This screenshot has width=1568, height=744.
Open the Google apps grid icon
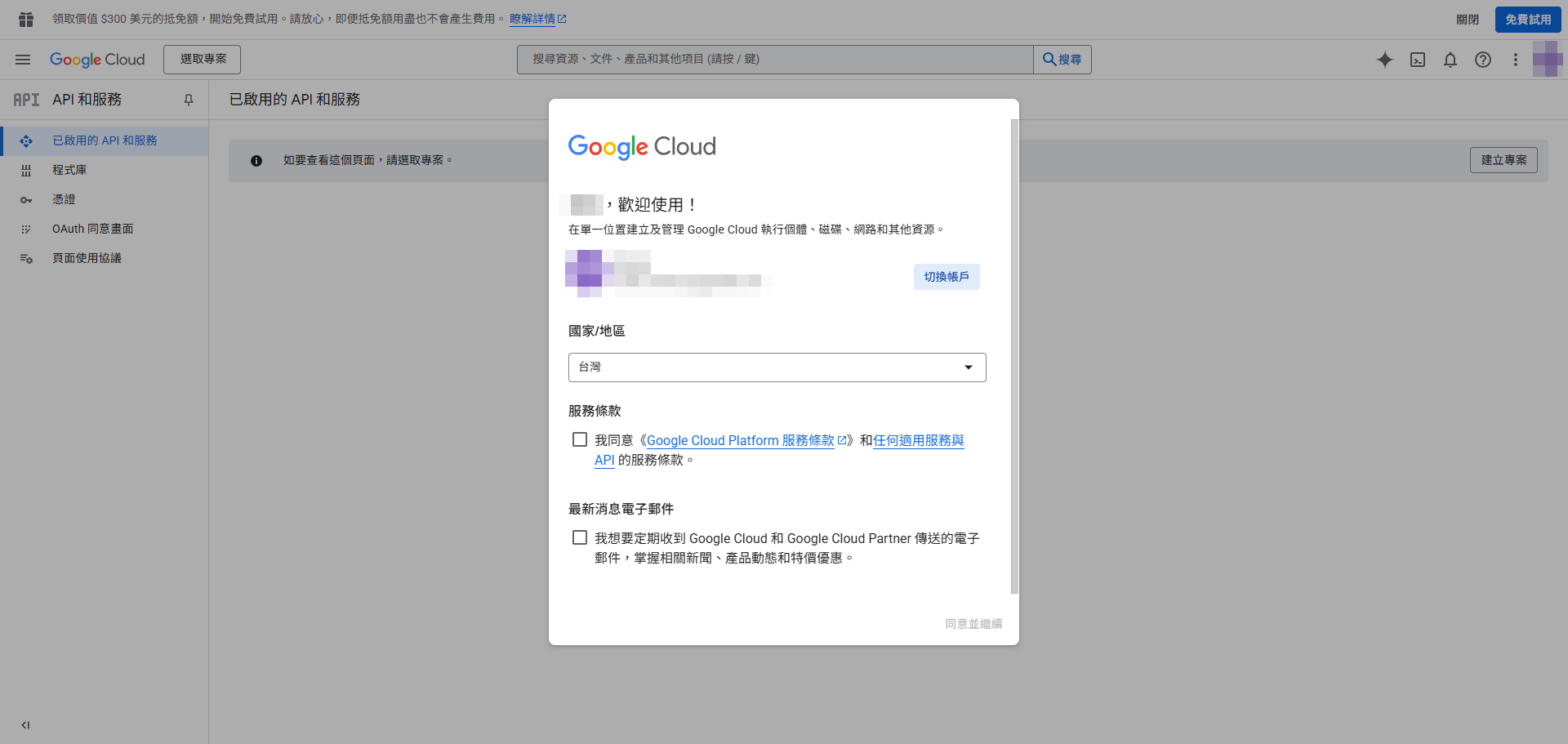point(24,18)
